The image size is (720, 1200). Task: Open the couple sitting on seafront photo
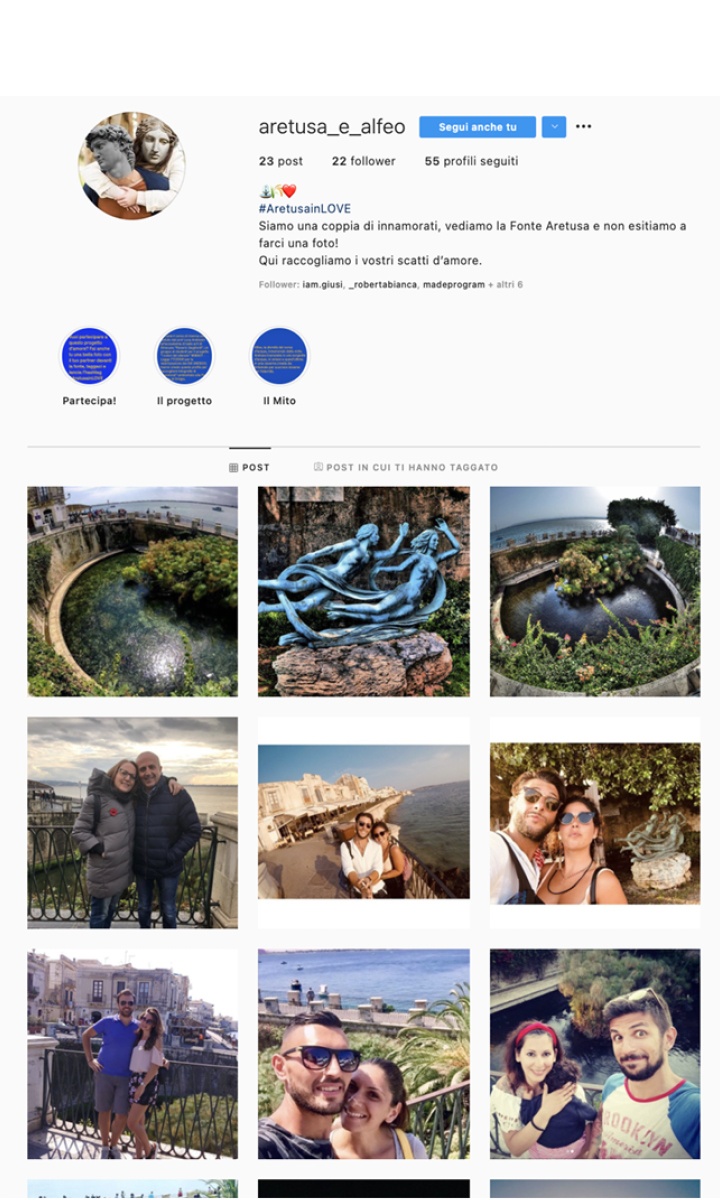point(364,822)
